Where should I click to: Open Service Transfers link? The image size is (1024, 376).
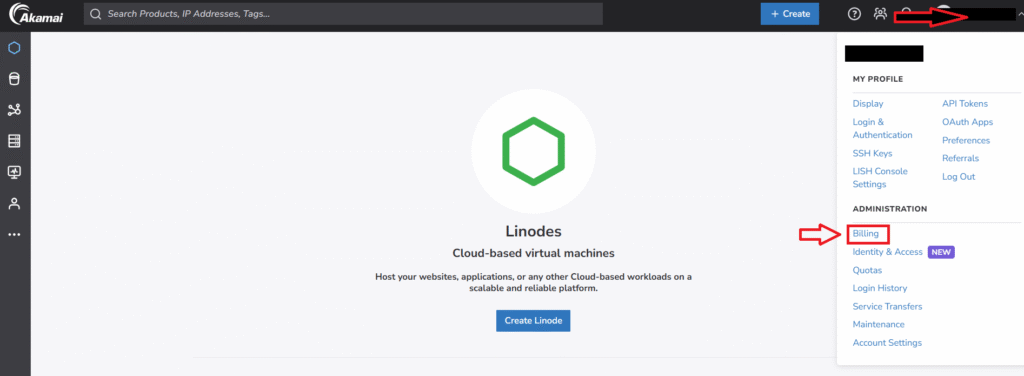(x=888, y=307)
